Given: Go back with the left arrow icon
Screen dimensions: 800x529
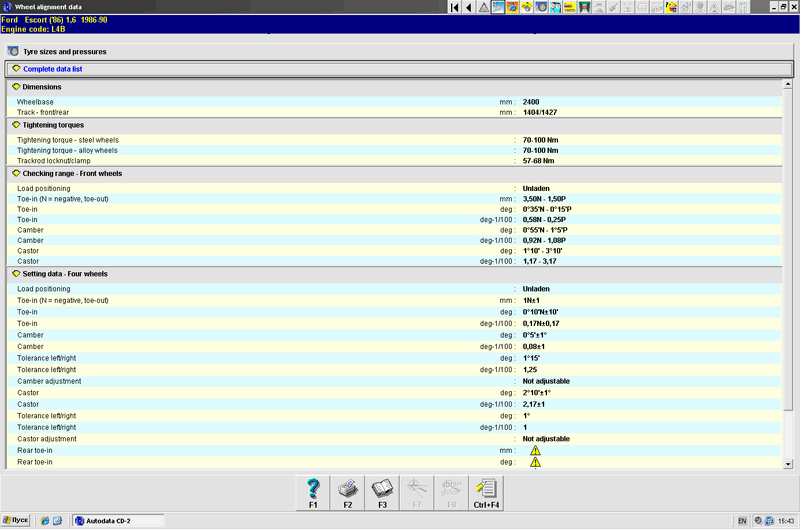Looking at the screenshot, I should [x=468, y=7].
